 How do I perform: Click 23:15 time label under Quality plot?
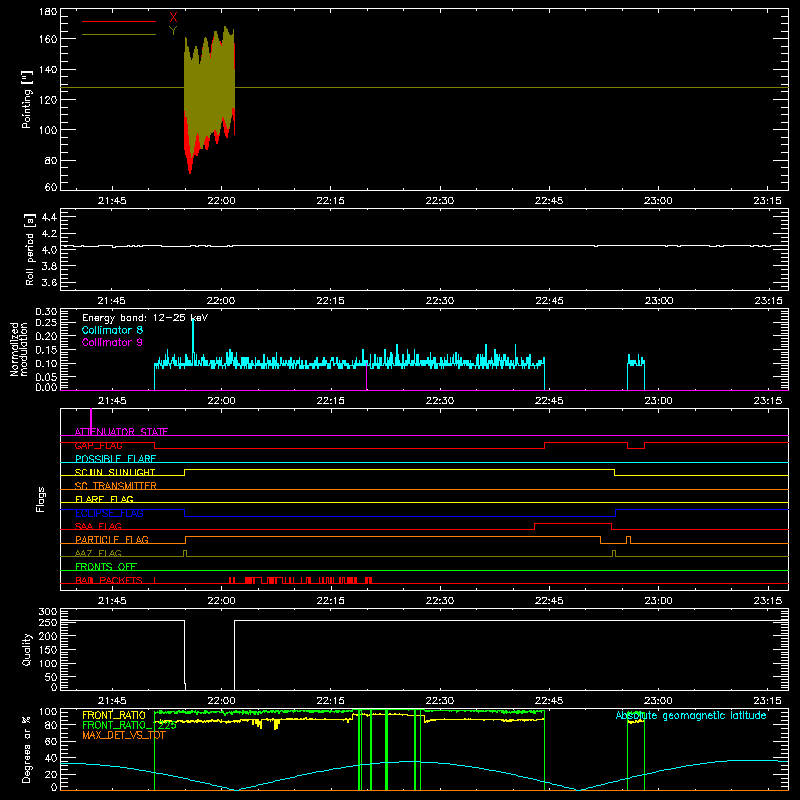pos(767,701)
